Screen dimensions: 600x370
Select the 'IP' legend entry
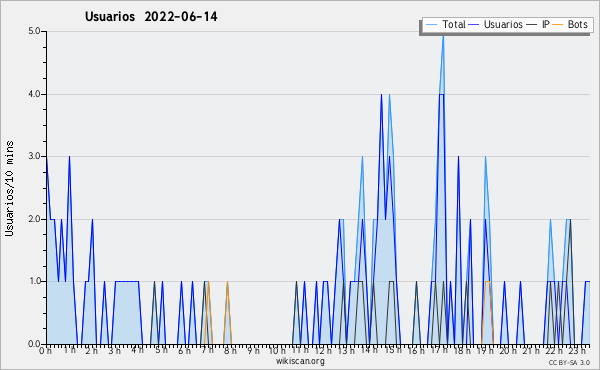tap(538, 24)
